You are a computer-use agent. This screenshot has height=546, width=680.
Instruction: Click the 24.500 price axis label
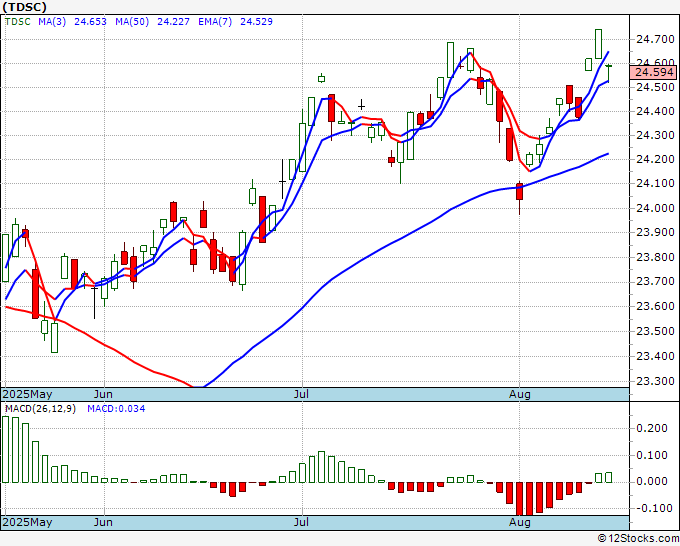[655, 87]
